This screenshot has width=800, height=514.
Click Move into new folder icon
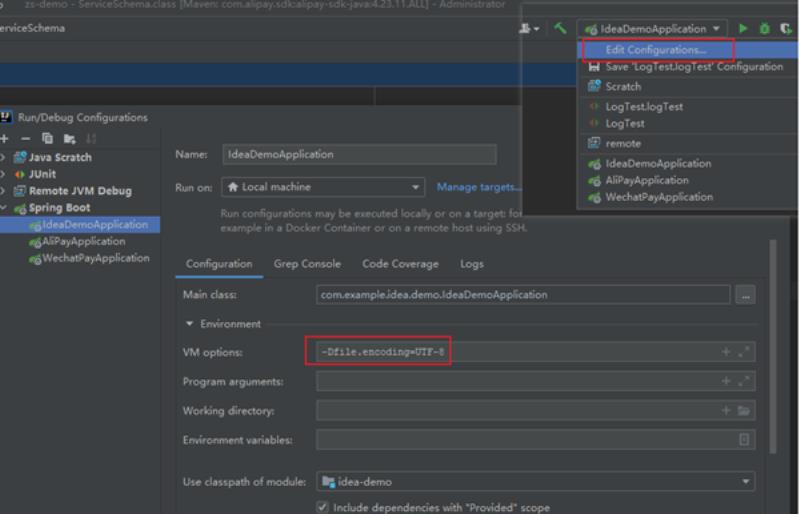point(69,139)
